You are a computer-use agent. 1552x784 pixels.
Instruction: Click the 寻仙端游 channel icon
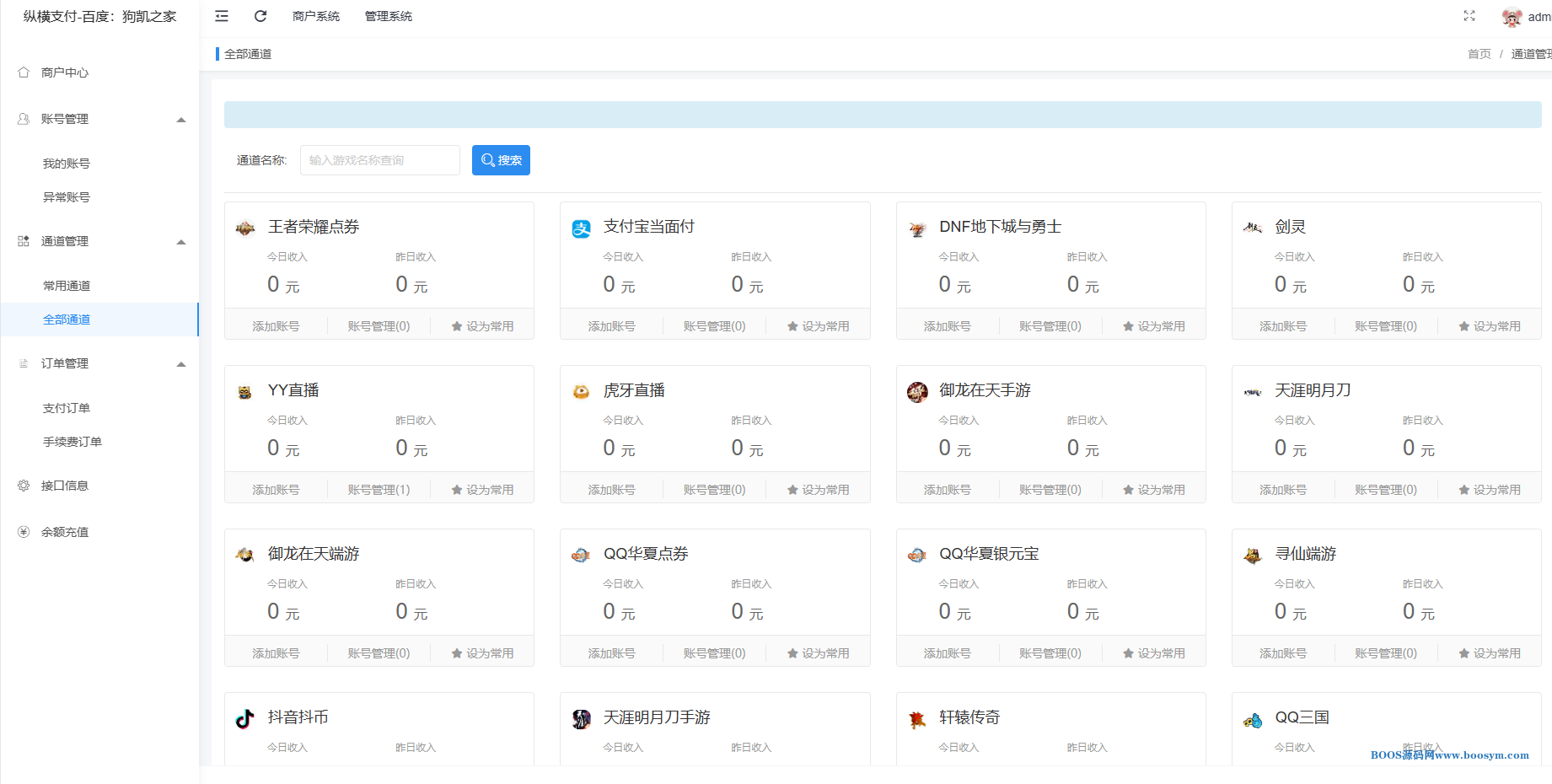pyautogui.click(x=1253, y=556)
